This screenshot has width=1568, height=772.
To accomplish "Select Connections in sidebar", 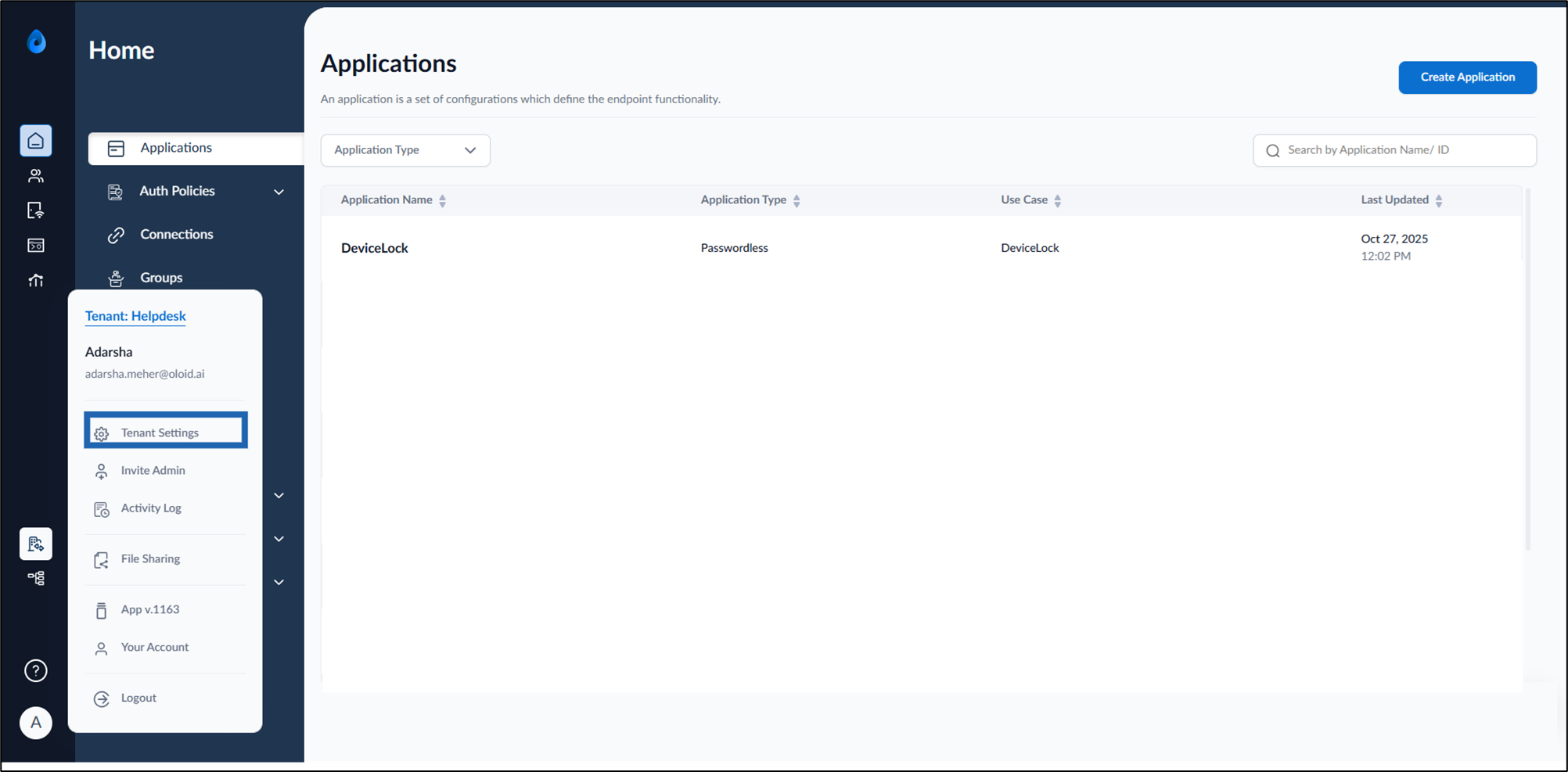I will [176, 235].
